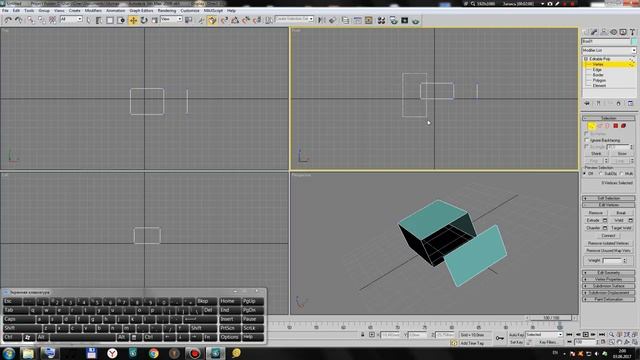Image resolution: width=640 pixels, height=360 pixels.
Task: Toggle the By Angle checkbox
Action: click(587, 147)
